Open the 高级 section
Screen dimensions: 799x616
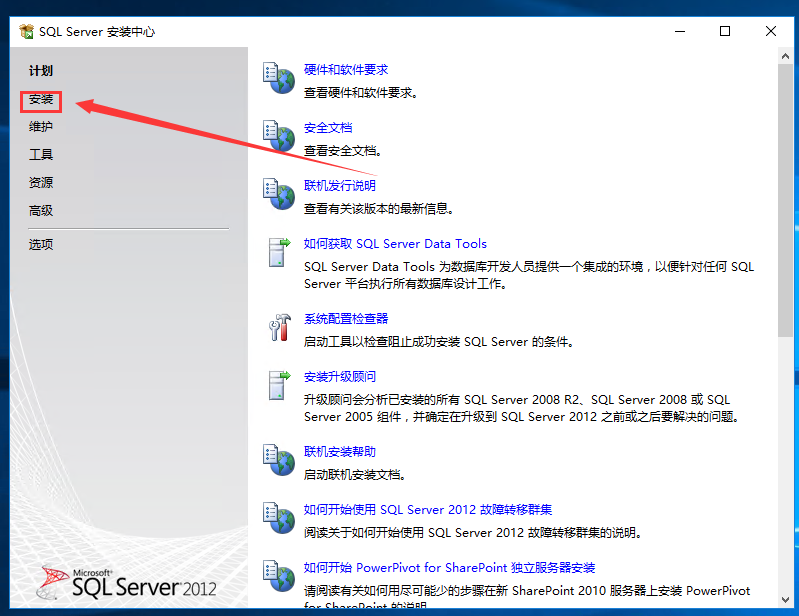click(41, 211)
